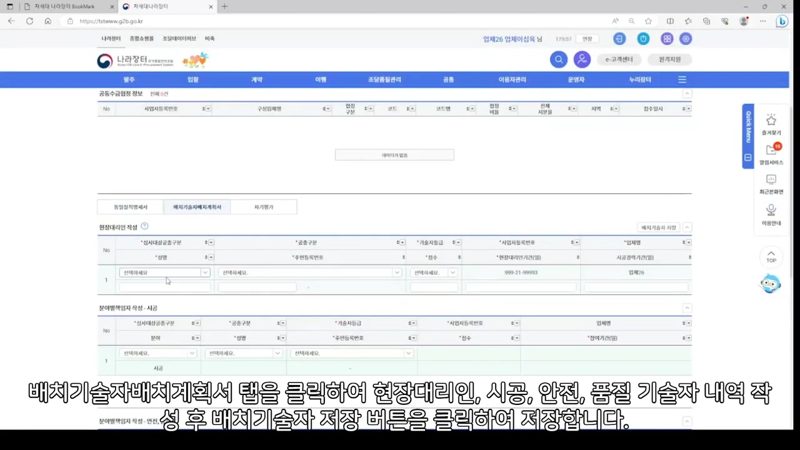Open 기술자등급 dropdown in 시공 row
The width and height of the screenshot is (800, 450).
click(352, 353)
